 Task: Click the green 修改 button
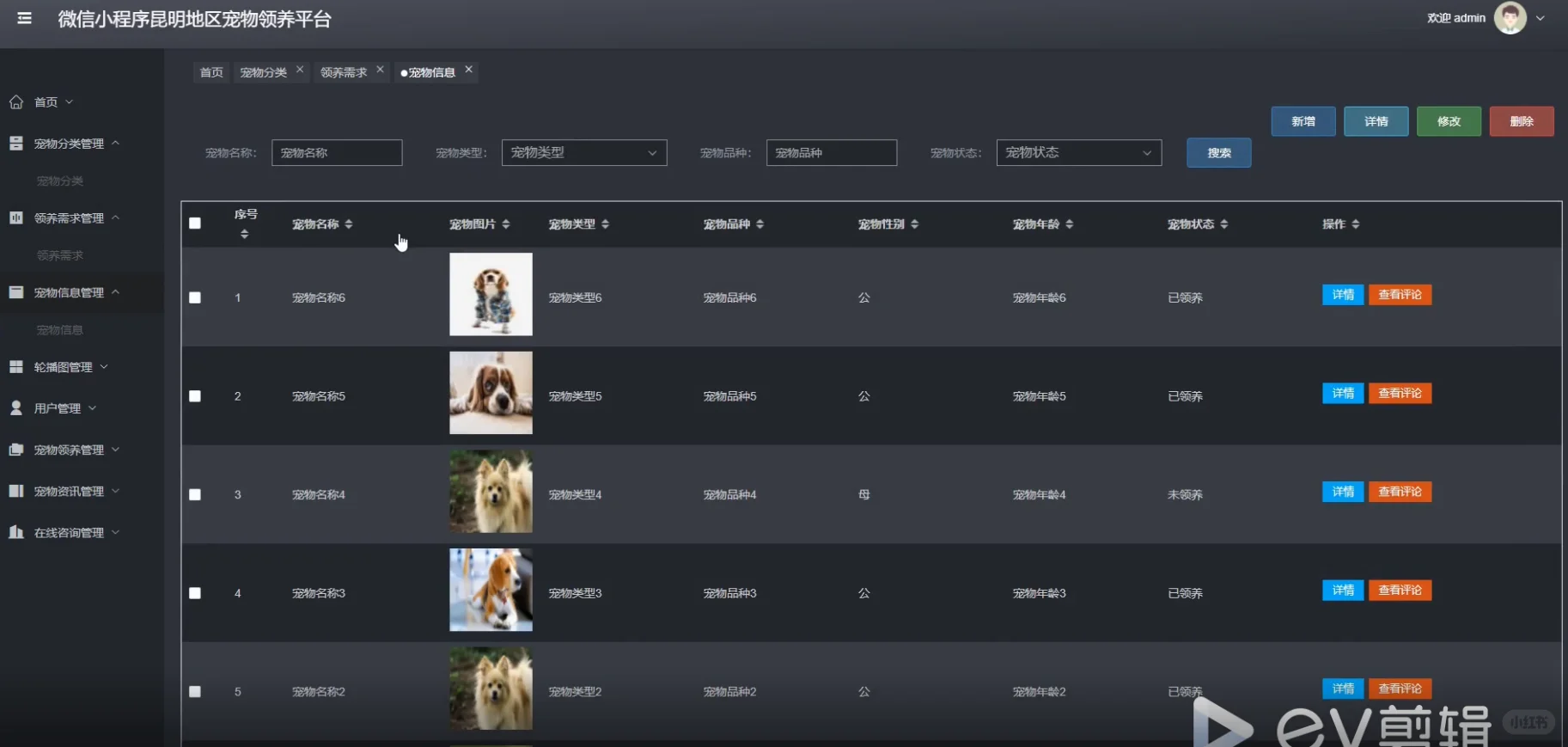coord(1449,121)
